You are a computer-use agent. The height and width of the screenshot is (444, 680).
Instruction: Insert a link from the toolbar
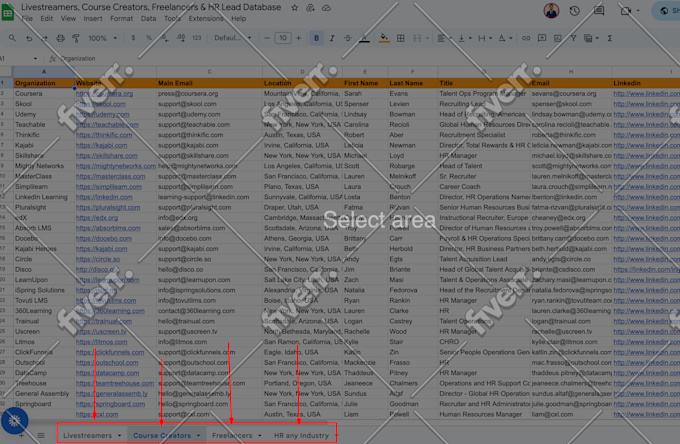[x=526, y=38]
